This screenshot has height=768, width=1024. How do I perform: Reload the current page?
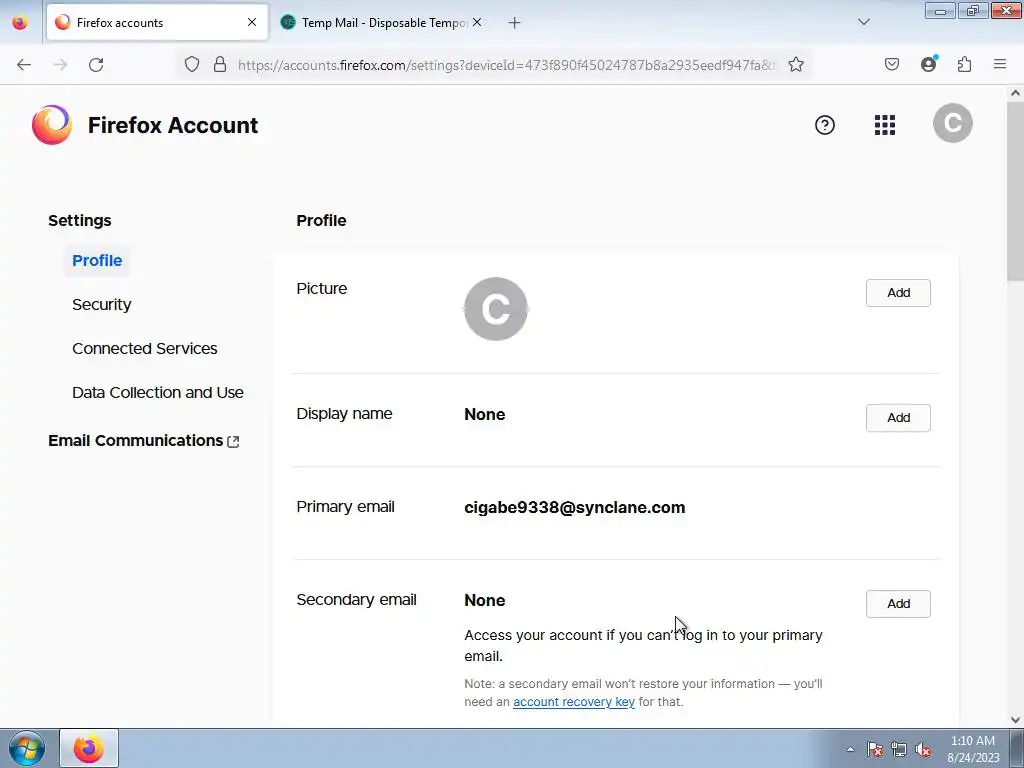[96, 65]
